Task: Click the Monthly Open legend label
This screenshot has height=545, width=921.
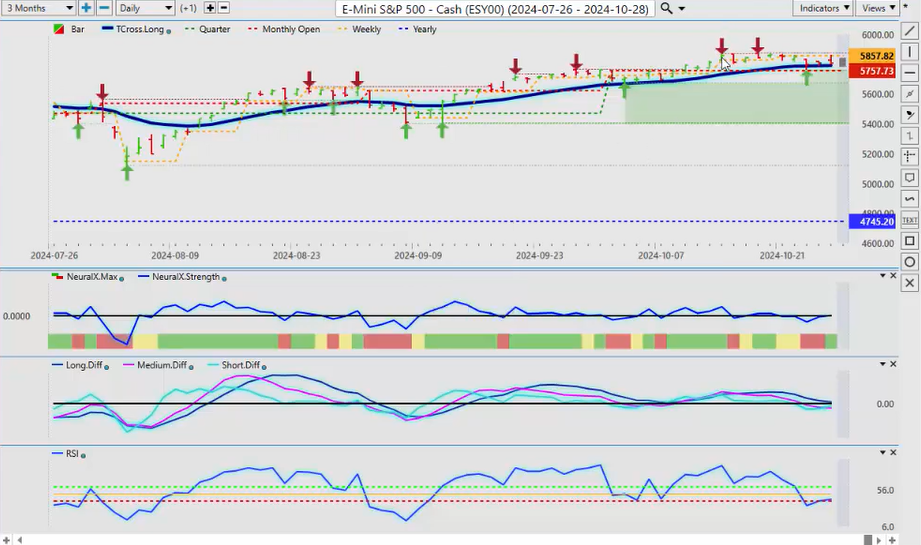Action: 291,29
